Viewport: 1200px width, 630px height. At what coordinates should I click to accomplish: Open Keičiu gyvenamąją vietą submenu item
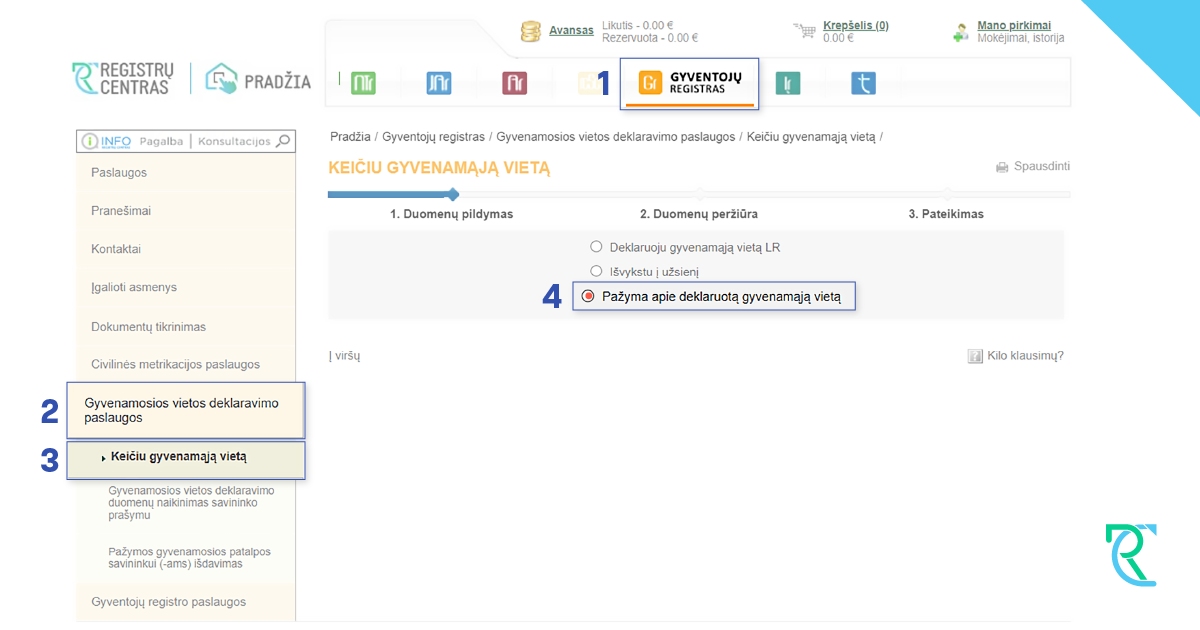pos(186,457)
